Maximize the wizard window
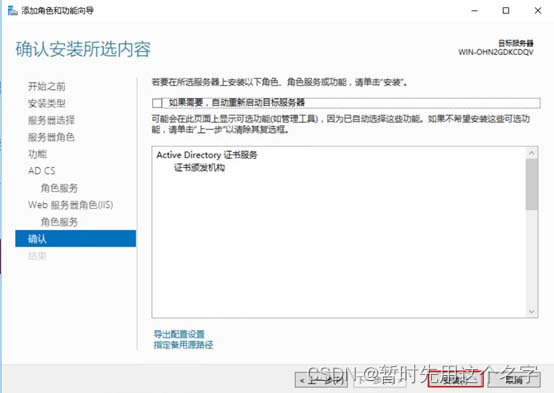 coord(506,11)
